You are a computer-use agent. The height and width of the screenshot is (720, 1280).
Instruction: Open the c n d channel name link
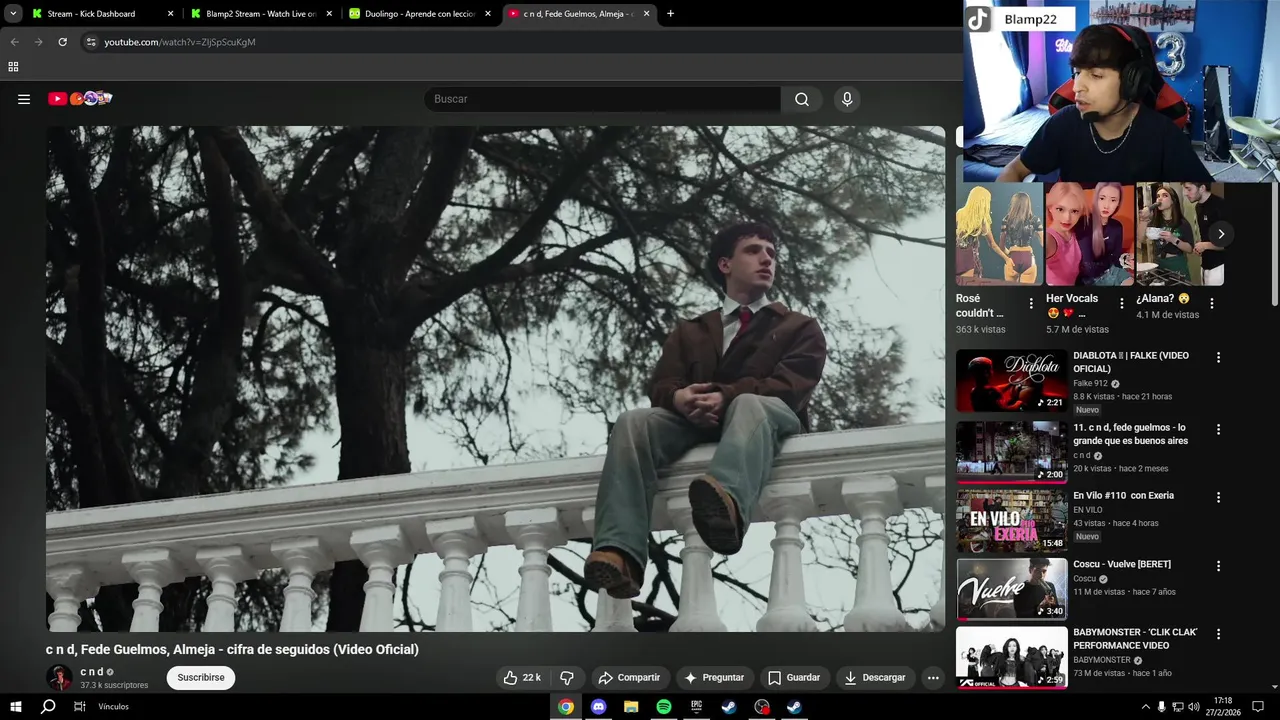click(92, 672)
